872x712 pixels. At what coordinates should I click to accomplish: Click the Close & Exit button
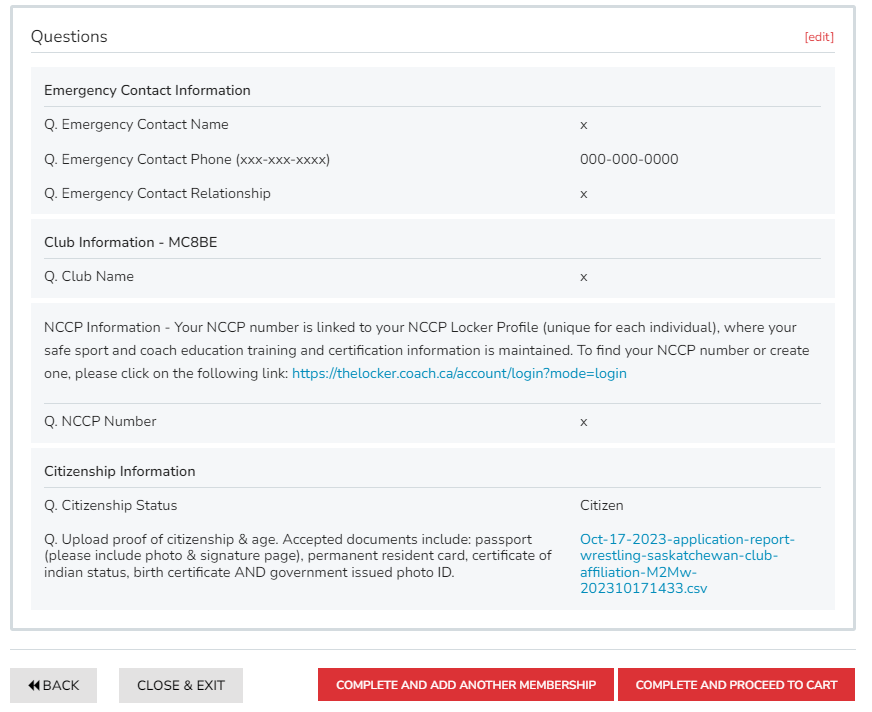181,685
